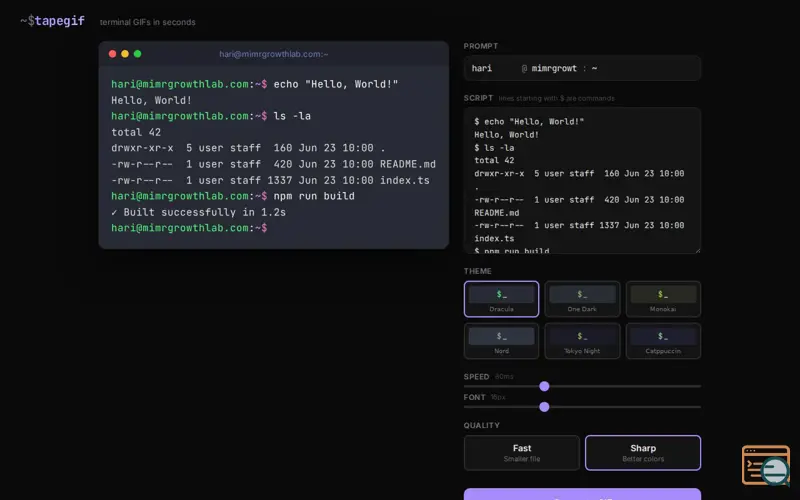Click the green dot in terminal preview
The width and height of the screenshot is (800, 500).
click(137, 54)
